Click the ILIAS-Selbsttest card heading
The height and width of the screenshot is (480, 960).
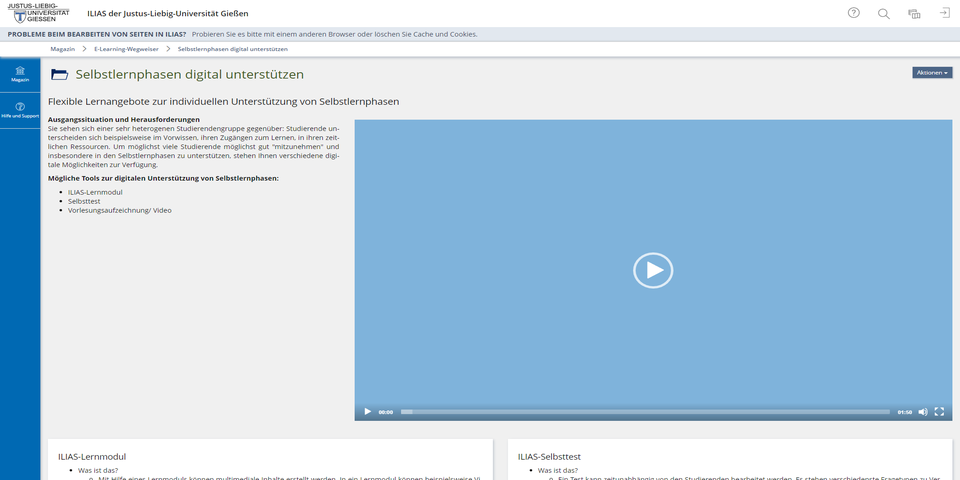549,457
